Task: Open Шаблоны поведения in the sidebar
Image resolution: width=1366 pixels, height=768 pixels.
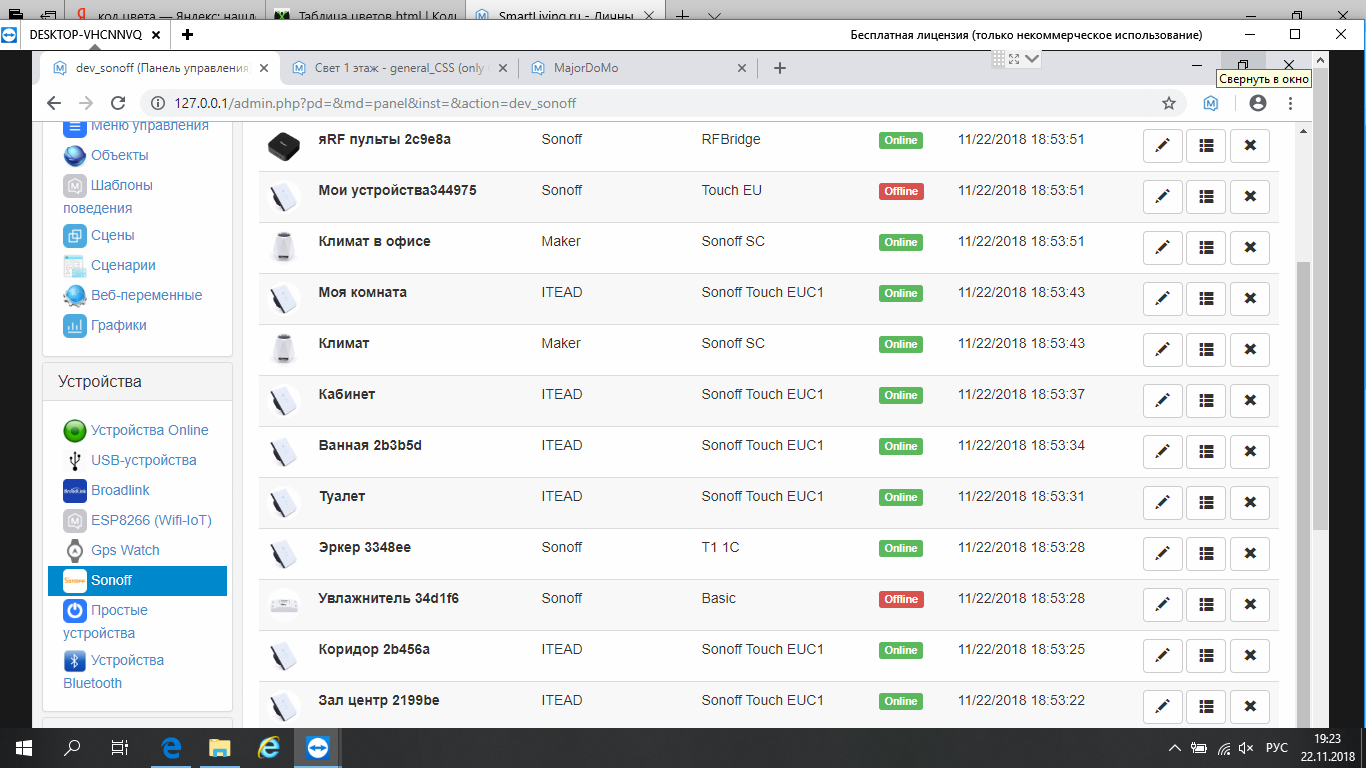Action: [x=108, y=196]
